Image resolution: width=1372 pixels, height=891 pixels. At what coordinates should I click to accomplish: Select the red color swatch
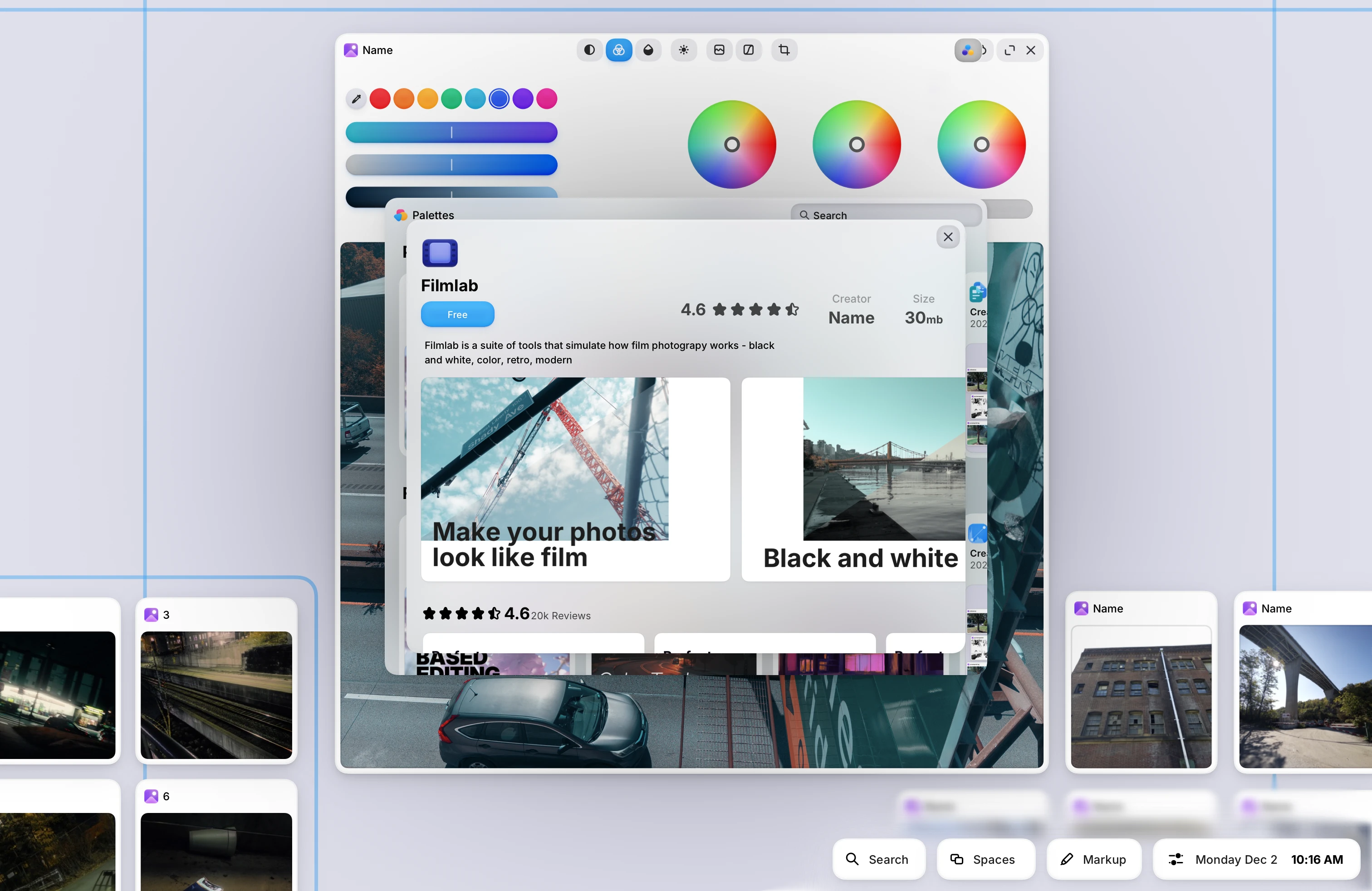(380, 98)
